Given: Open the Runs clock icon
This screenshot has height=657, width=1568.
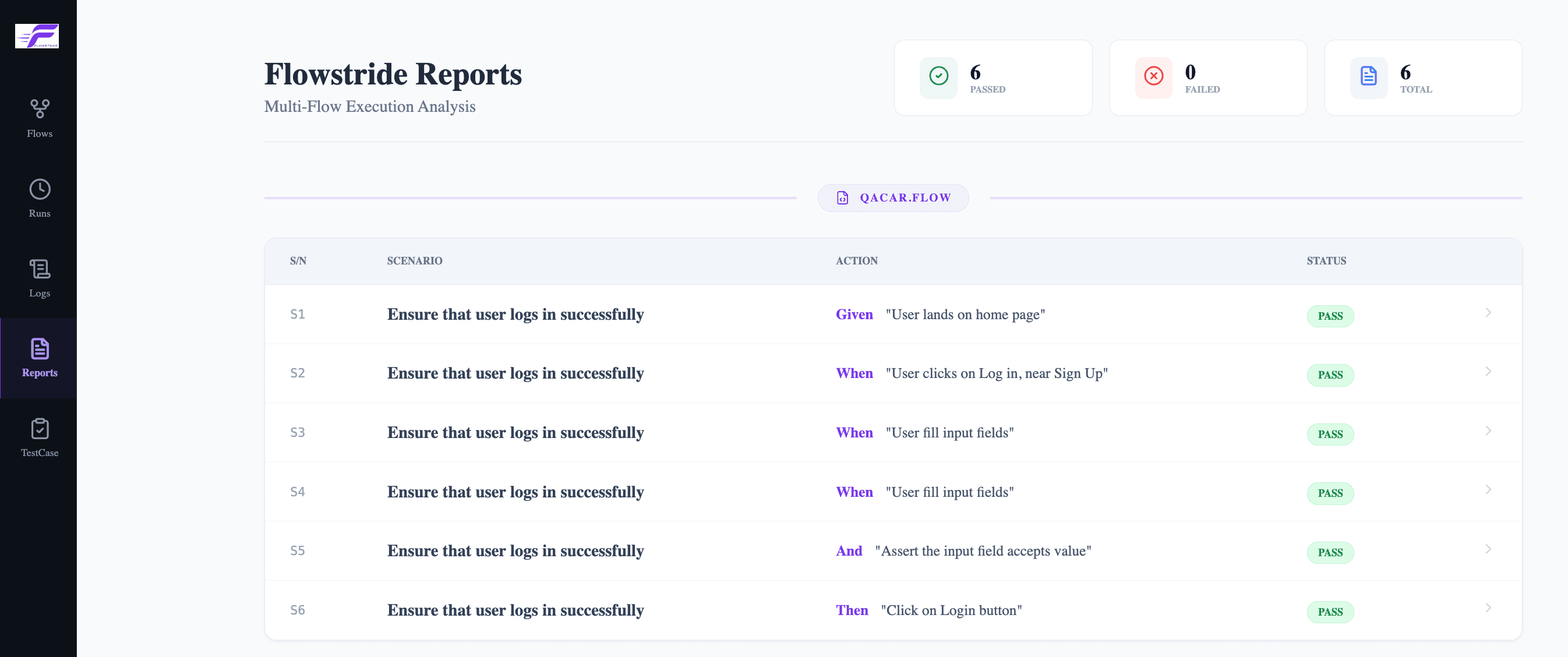Looking at the screenshot, I should click(x=40, y=189).
